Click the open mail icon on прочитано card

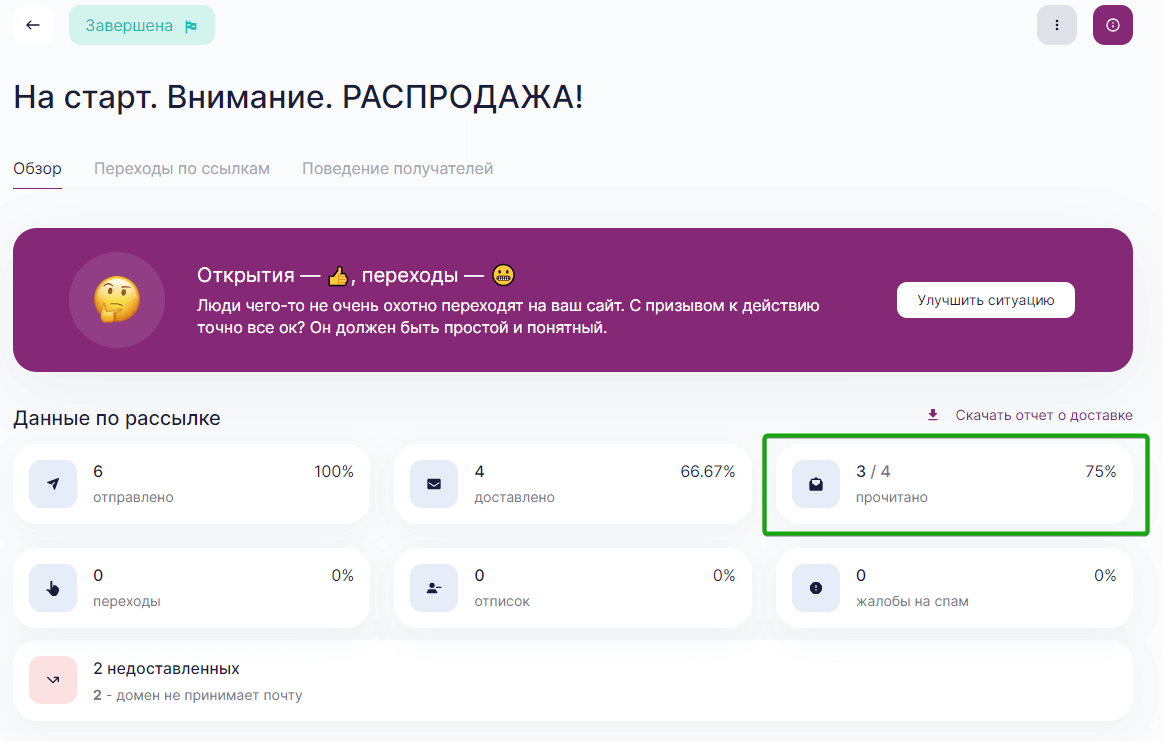(x=815, y=484)
